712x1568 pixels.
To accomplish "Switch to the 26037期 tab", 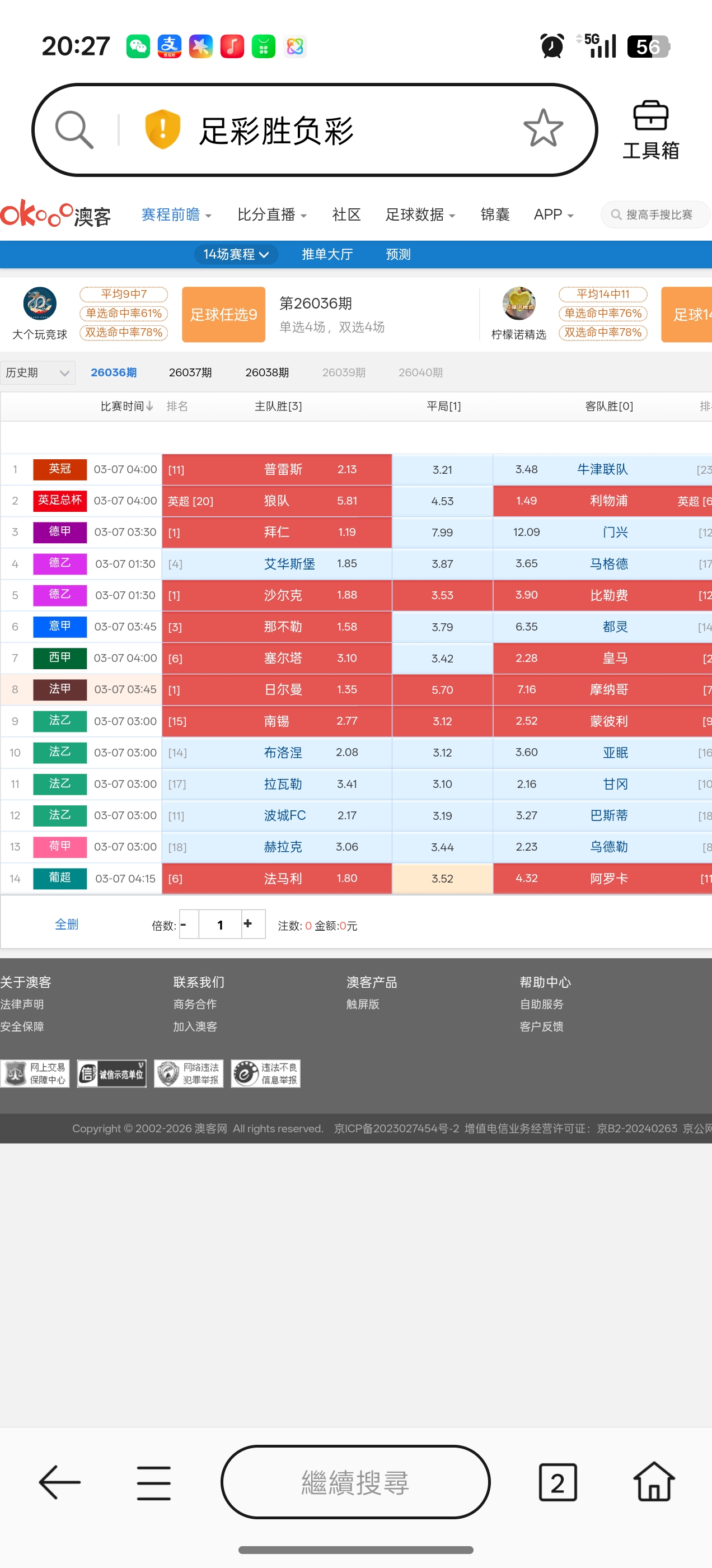I will coord(190,372).
